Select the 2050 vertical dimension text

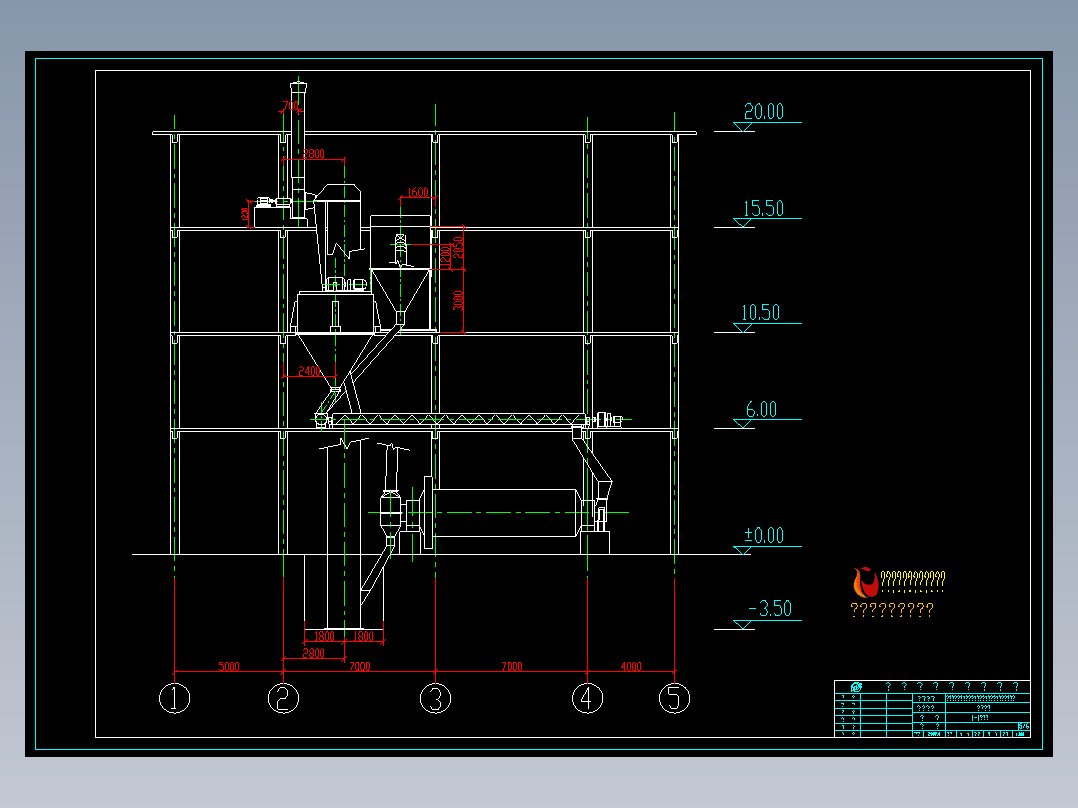pyautogui.click(x=459, y=248)
